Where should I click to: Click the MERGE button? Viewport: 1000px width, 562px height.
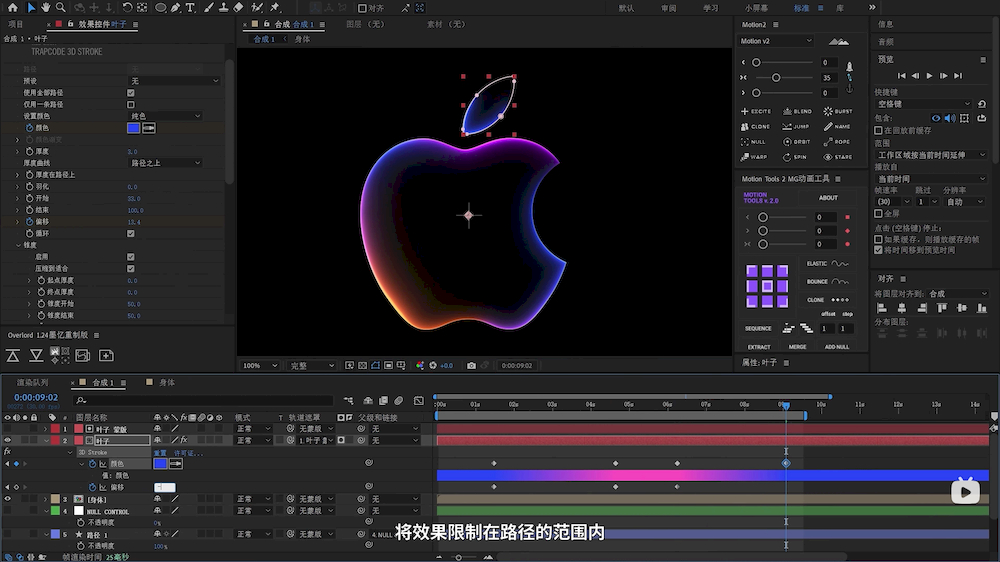click(797, 347)
